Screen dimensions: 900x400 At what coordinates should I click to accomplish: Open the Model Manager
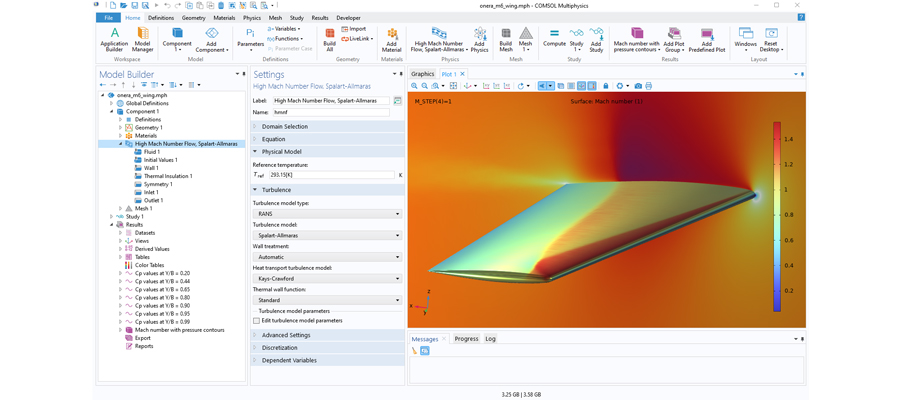click(x=143, y=38)
